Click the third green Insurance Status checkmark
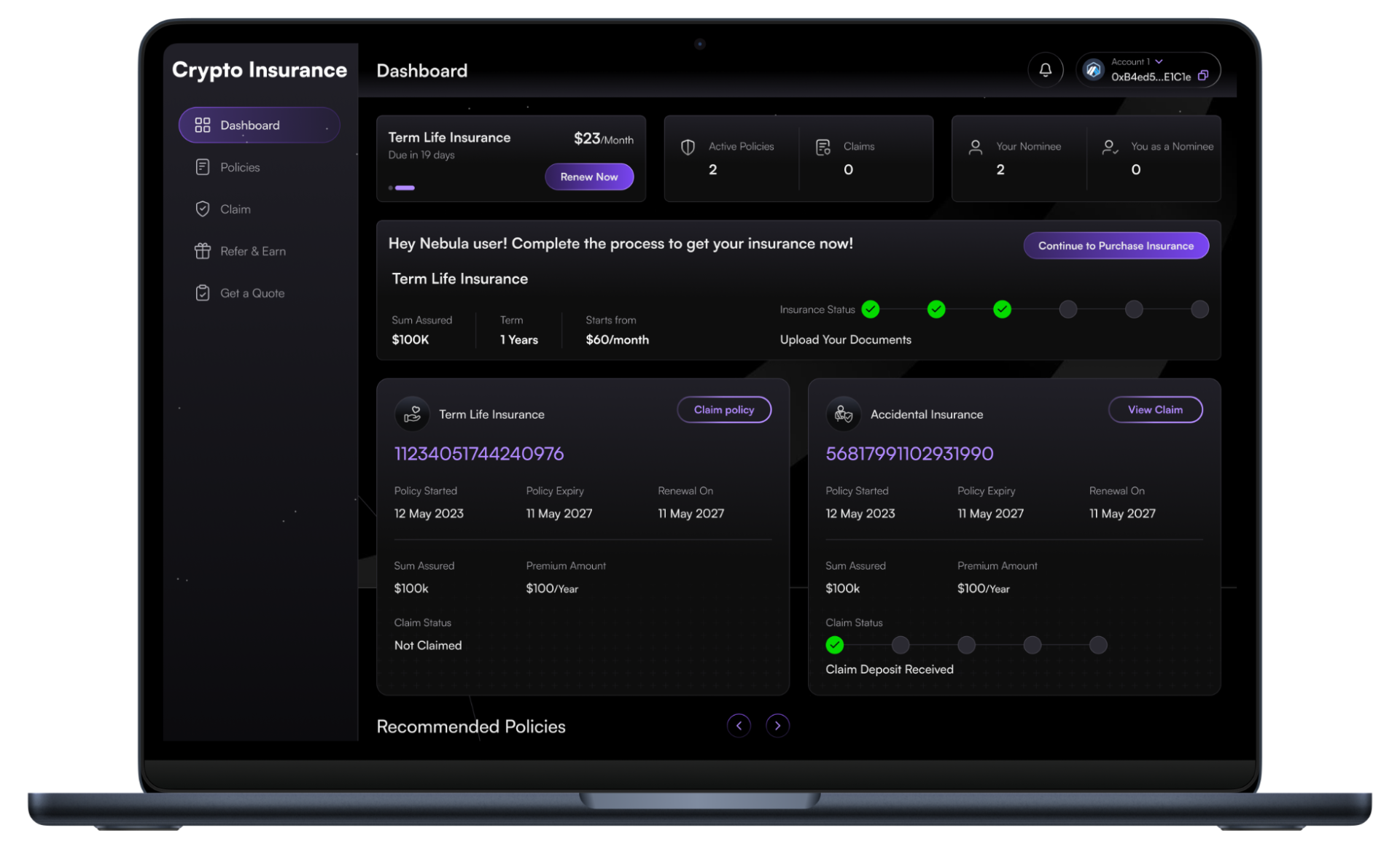The width and height of the screenshot is (1400, 847). click(x=1002, y=309)
